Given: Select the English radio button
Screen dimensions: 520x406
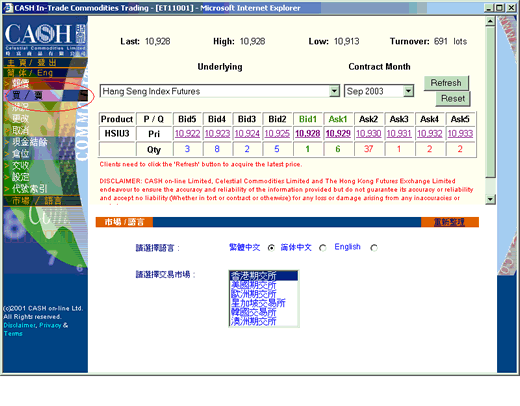Looking at the screenshot, I should [374, 248].
